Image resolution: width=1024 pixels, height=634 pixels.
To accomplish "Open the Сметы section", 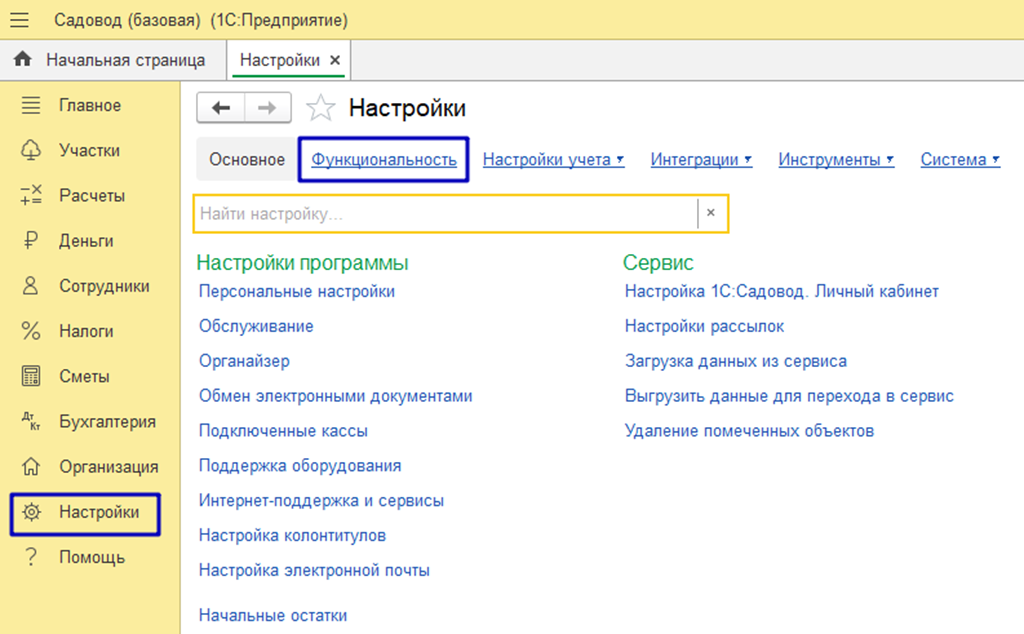I will pyautogui.click(x=84, y=376).
